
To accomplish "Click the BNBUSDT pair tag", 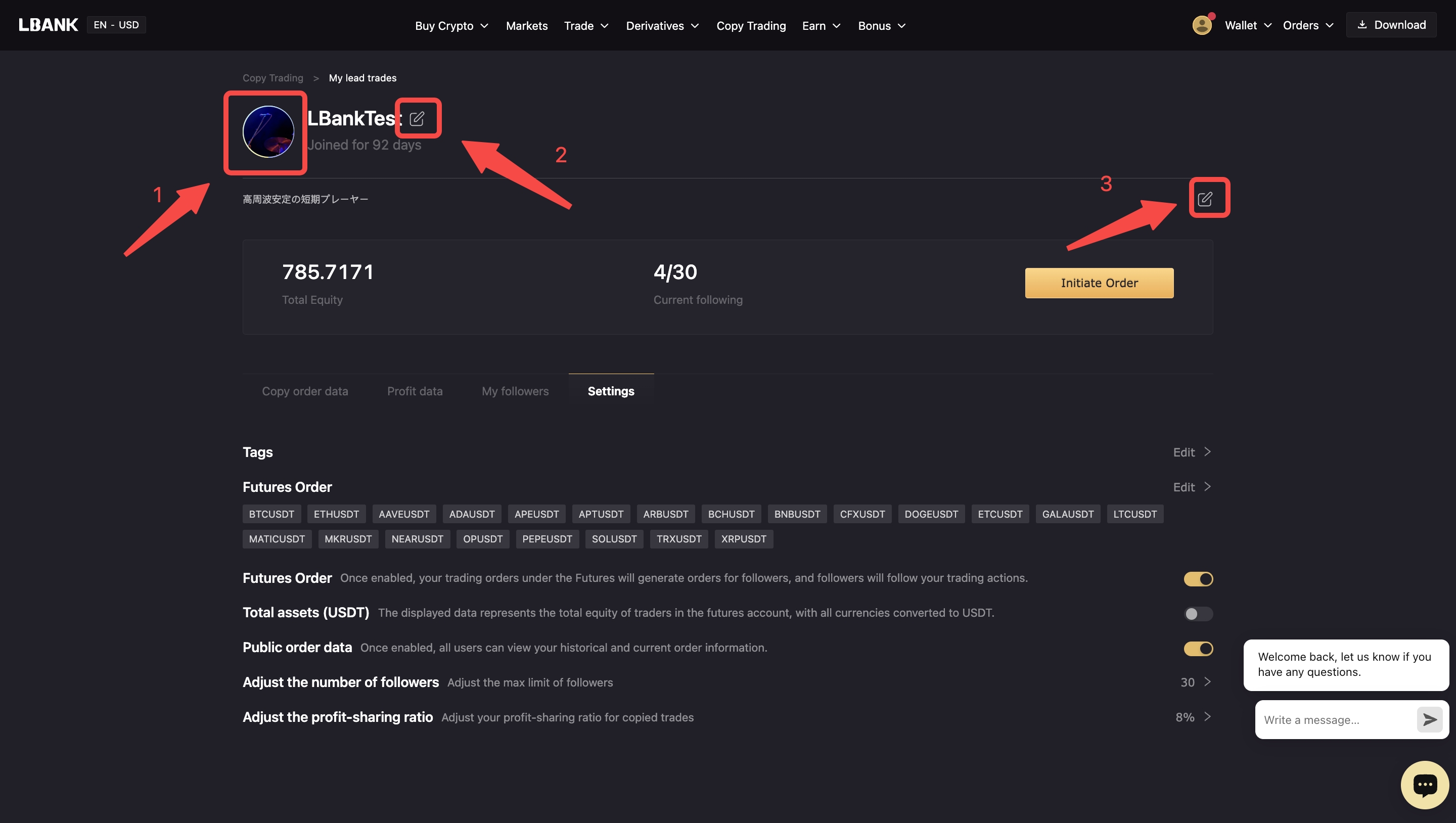I will point(797,515).
